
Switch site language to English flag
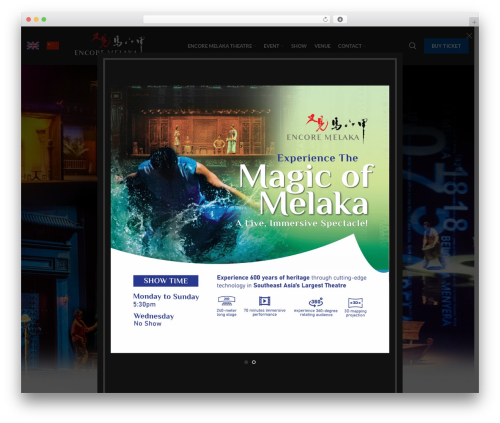pos(33,46)
